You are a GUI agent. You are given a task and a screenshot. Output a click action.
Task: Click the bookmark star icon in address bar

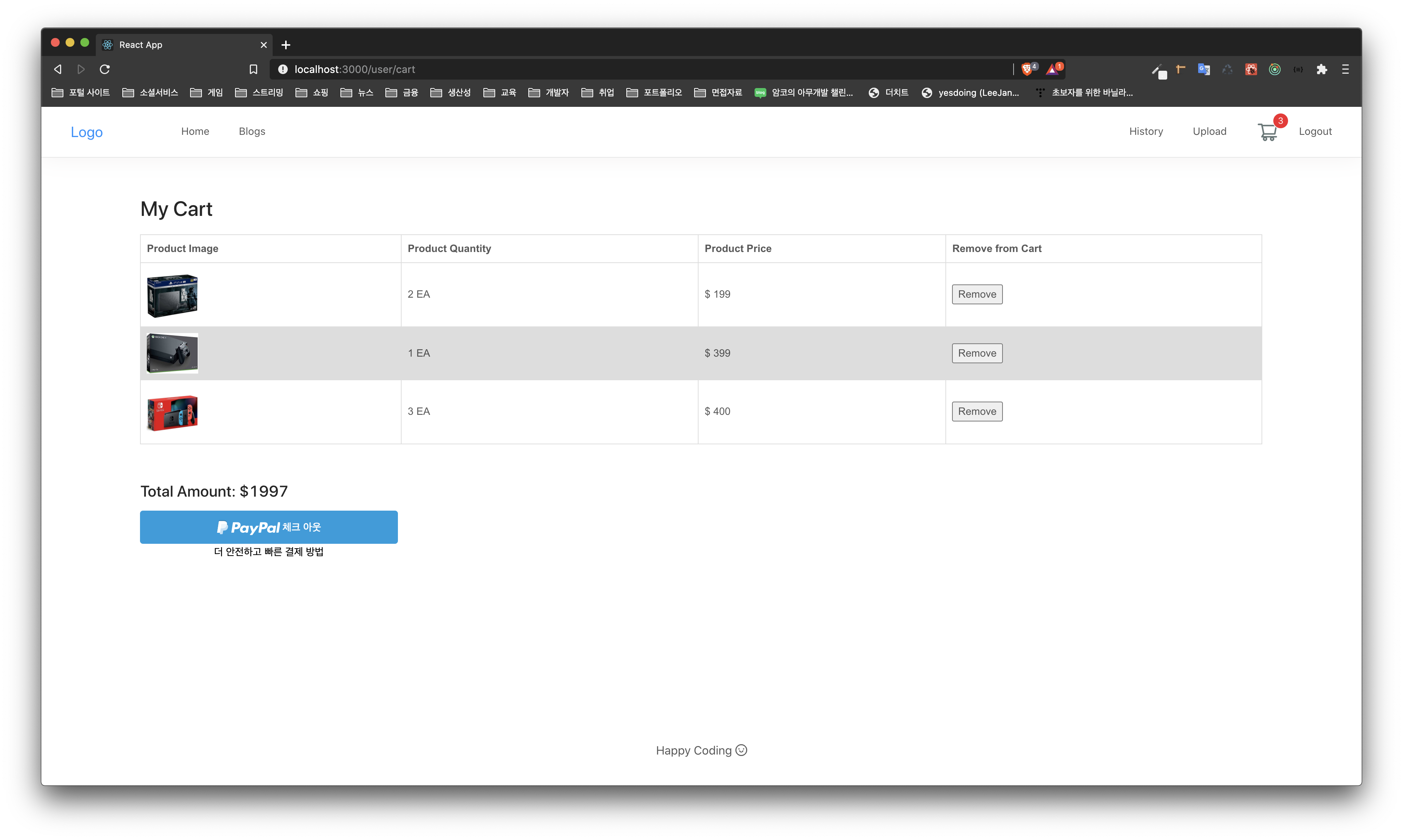tap(253, 69)
